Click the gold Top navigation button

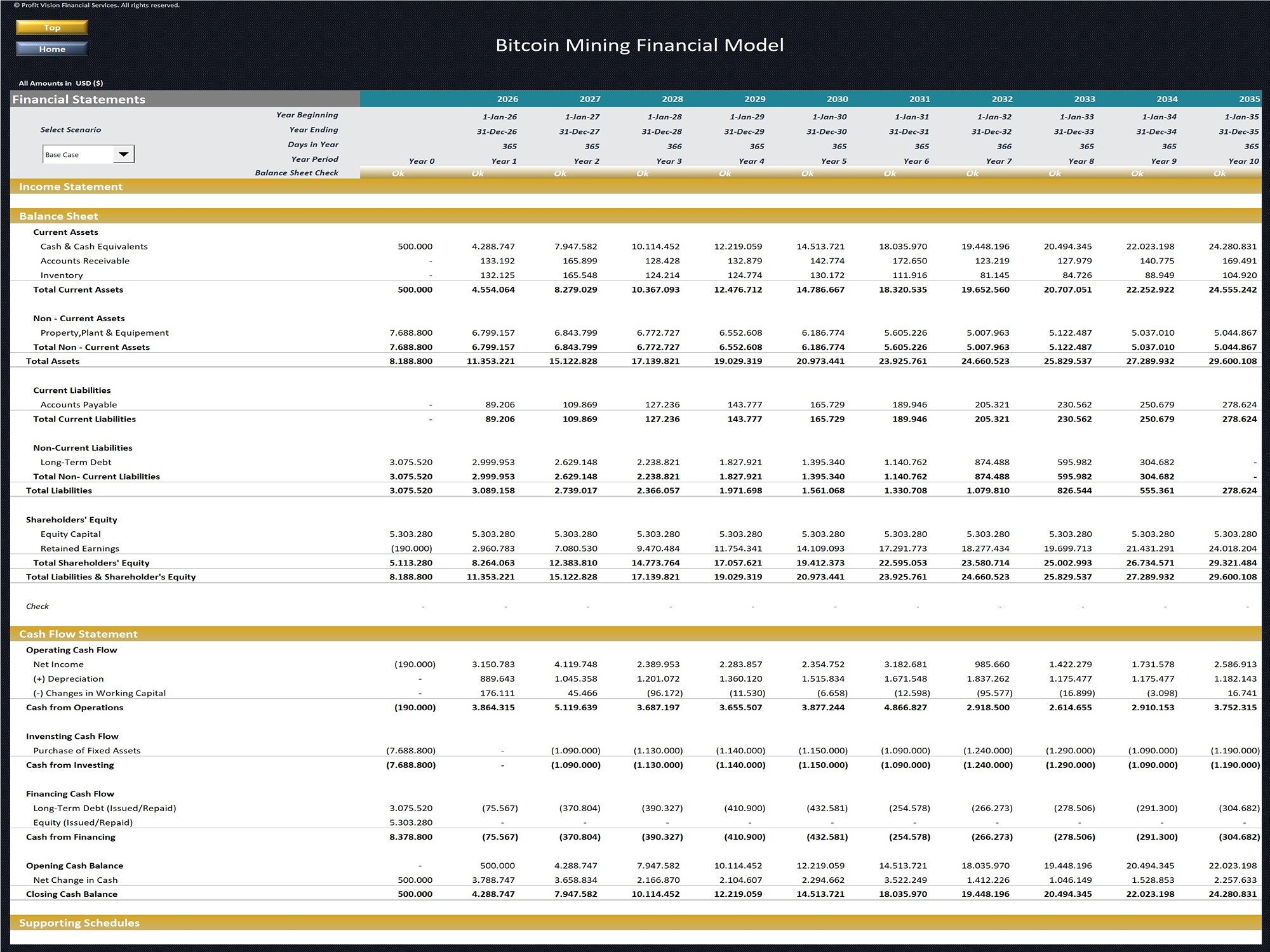[x=52, y=27]
